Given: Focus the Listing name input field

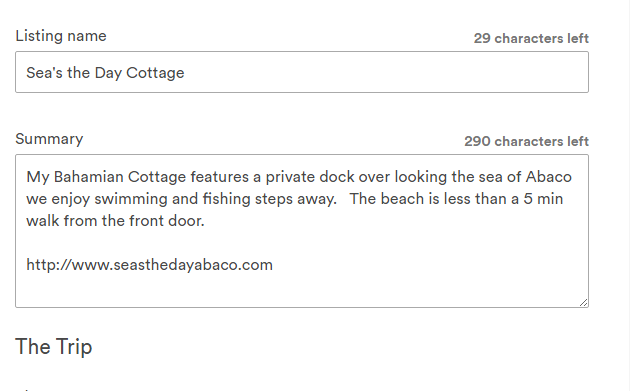Looking at the screenshot, I should 302,72.
